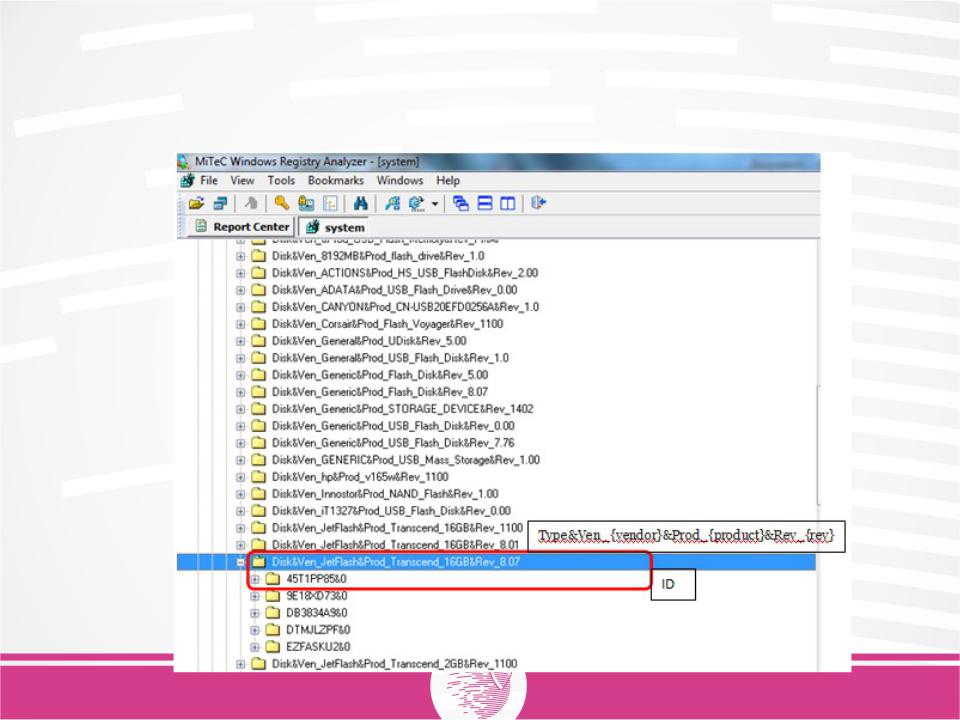Image resolution: width=960 pixels, height=720 pixels.
Task: Open the Windows menu
Action: click(400, 181)
